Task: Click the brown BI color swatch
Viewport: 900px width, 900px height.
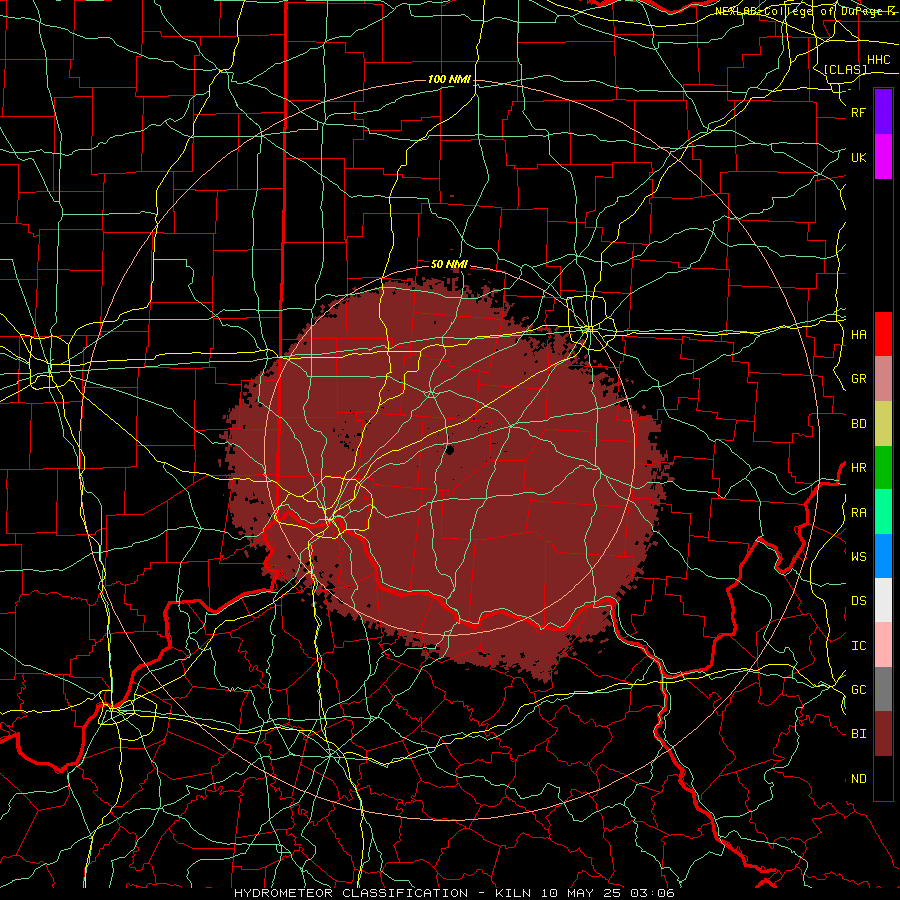Action: pyautogui.click(x=883, y=734)
